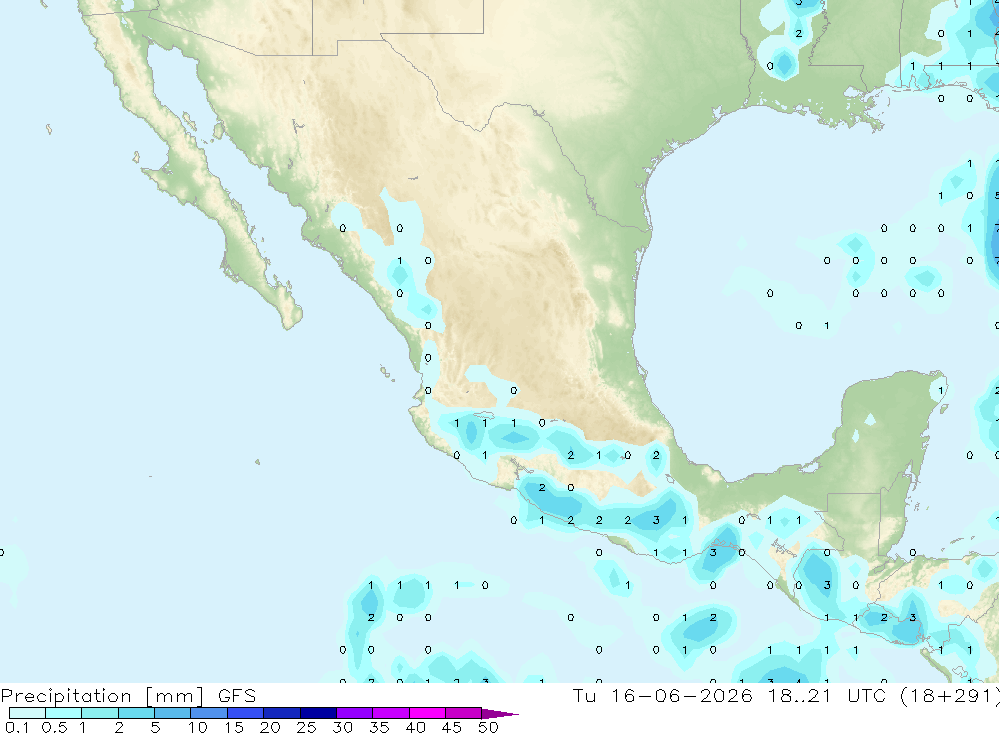Select the legend swatch between 20 and 25
1000x733 pixels.
[282, 713]
